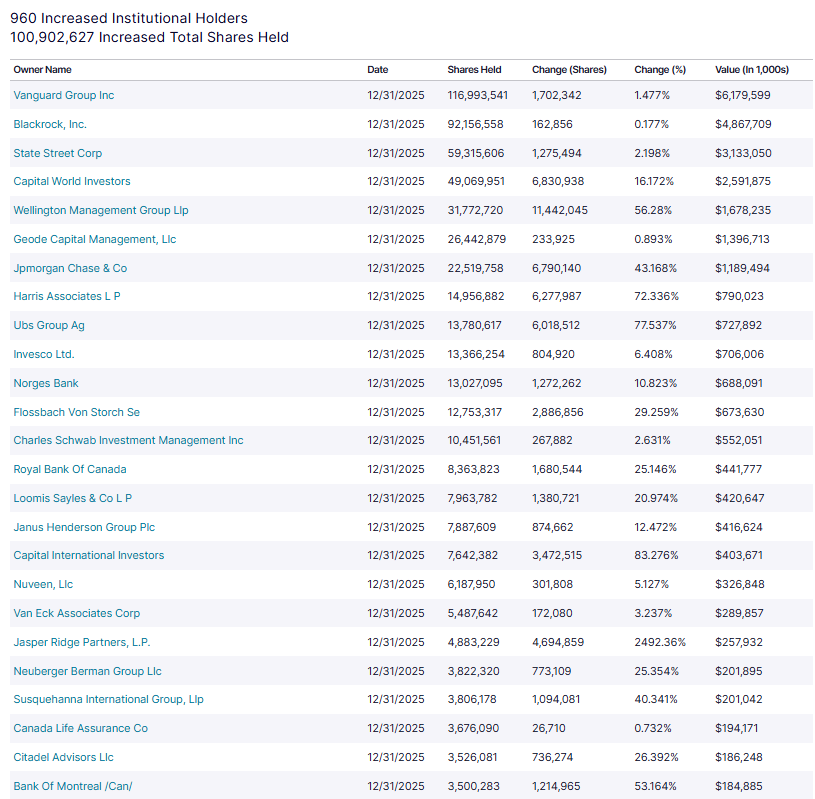This screenshot has width=815, height=799.
Task: Open Capital International Investors link
Action: (89, 556)
